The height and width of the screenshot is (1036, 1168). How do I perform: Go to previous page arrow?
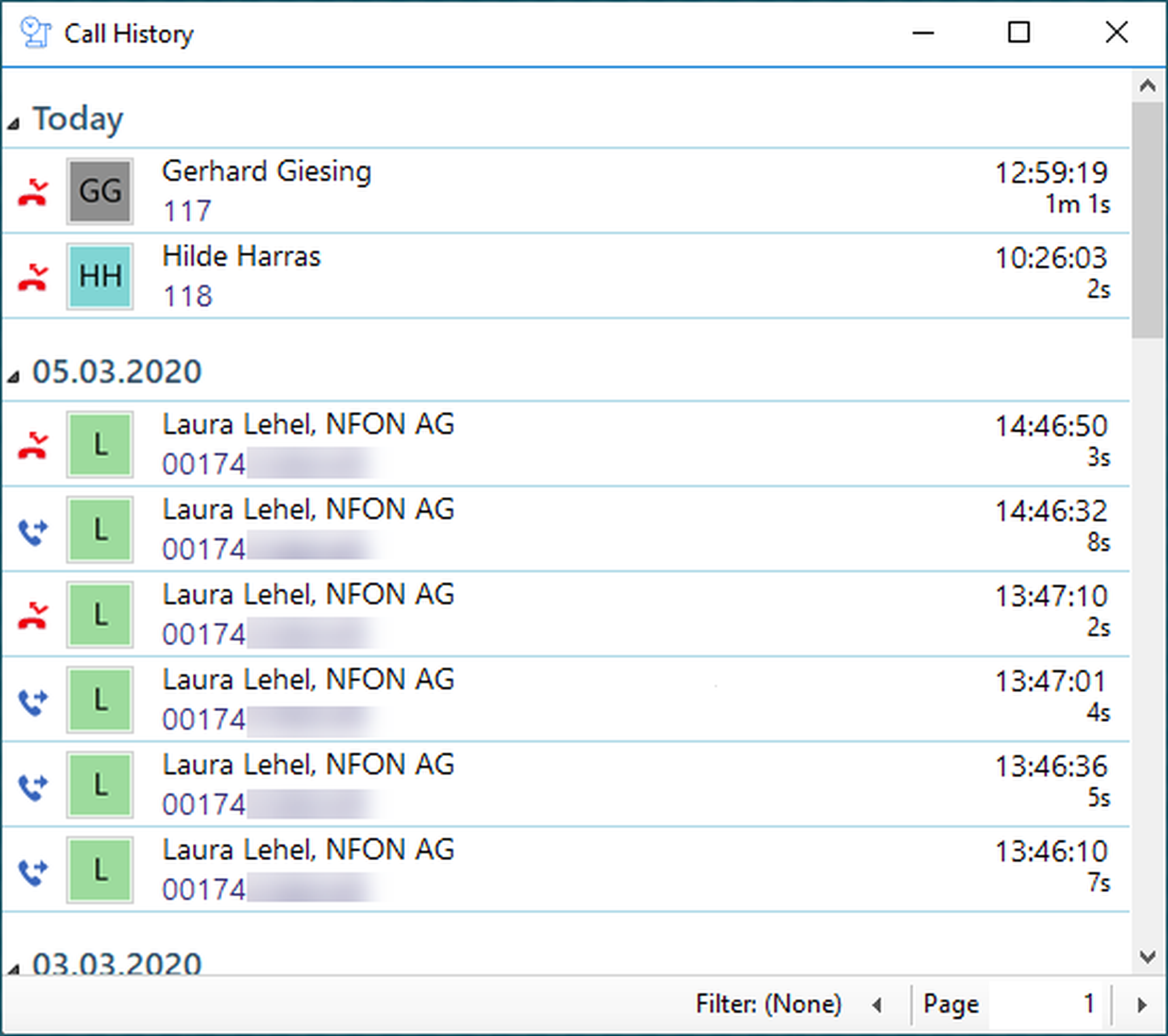[x=877, y=1005]
